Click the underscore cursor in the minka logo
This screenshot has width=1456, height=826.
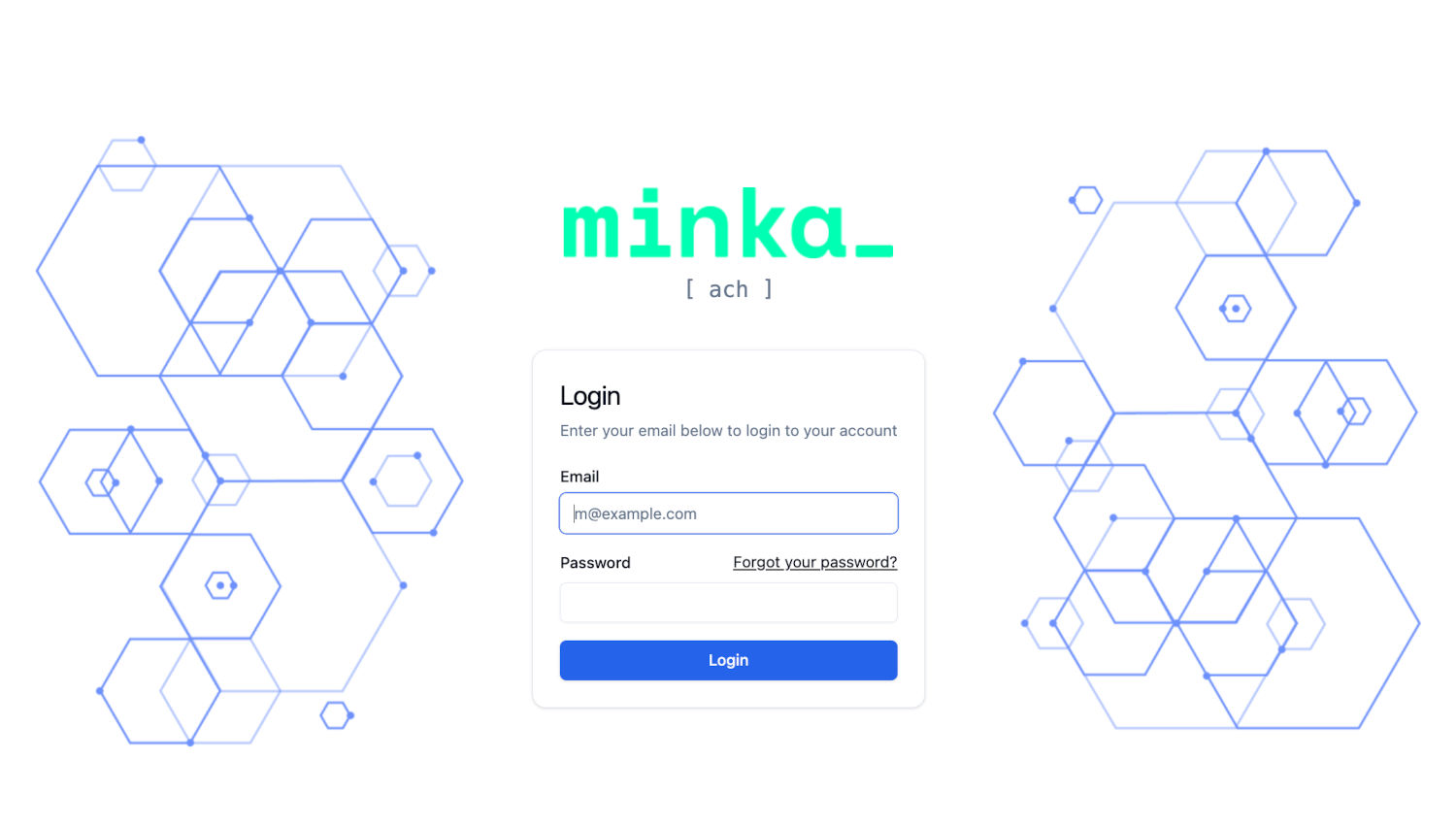pos(875,252)
